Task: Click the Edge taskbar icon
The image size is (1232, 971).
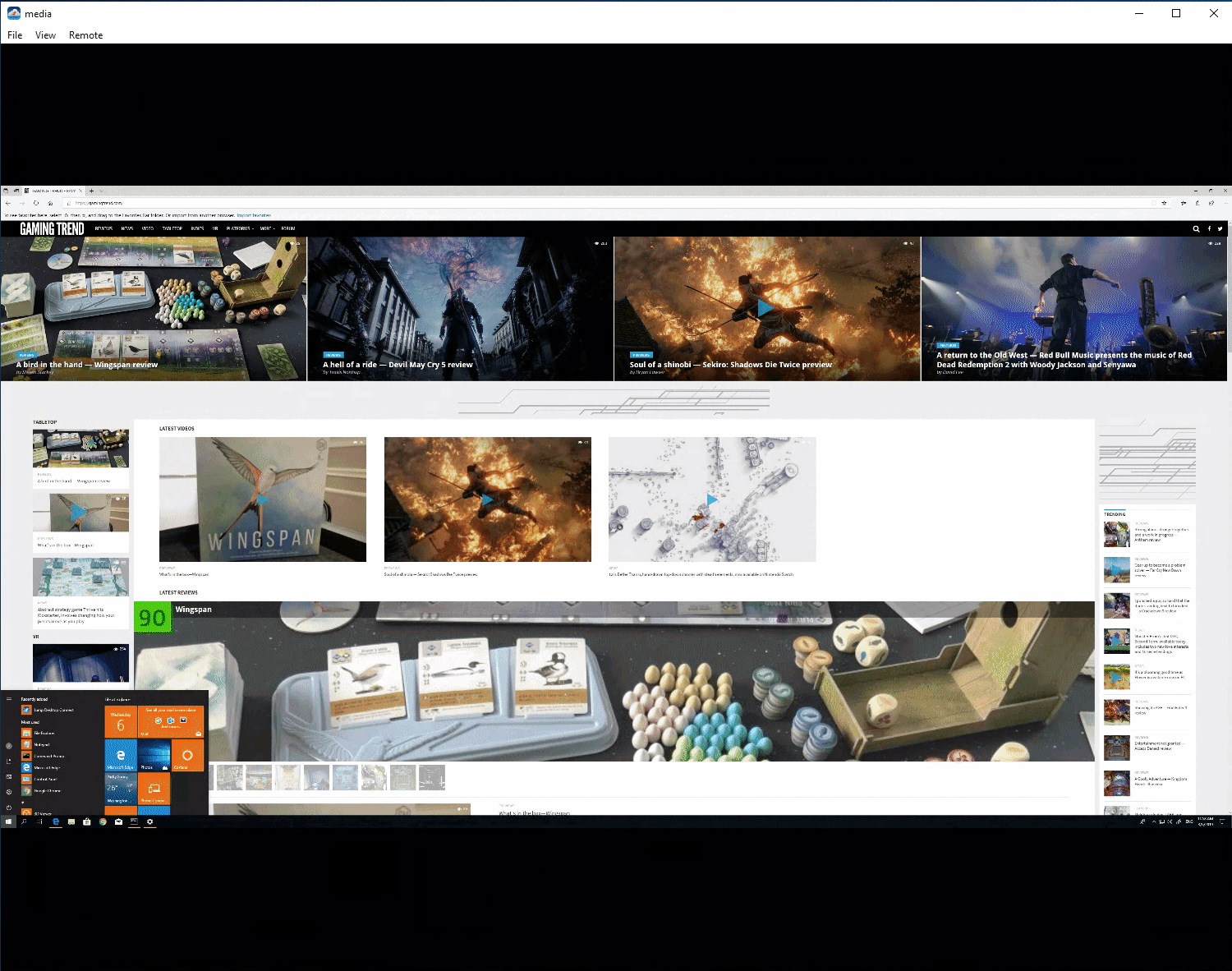Action: tap(56, 821)
